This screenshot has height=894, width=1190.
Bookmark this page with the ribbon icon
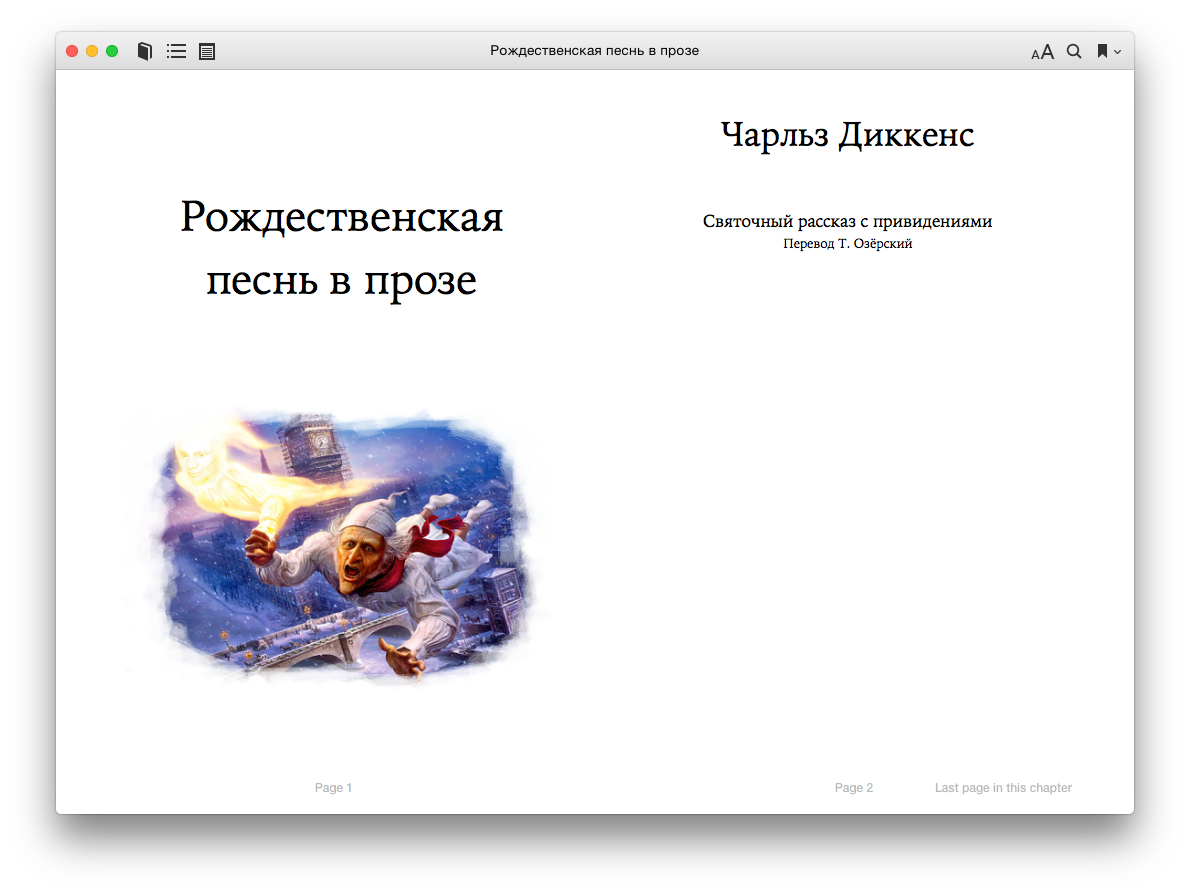[x=1102, y=51]
